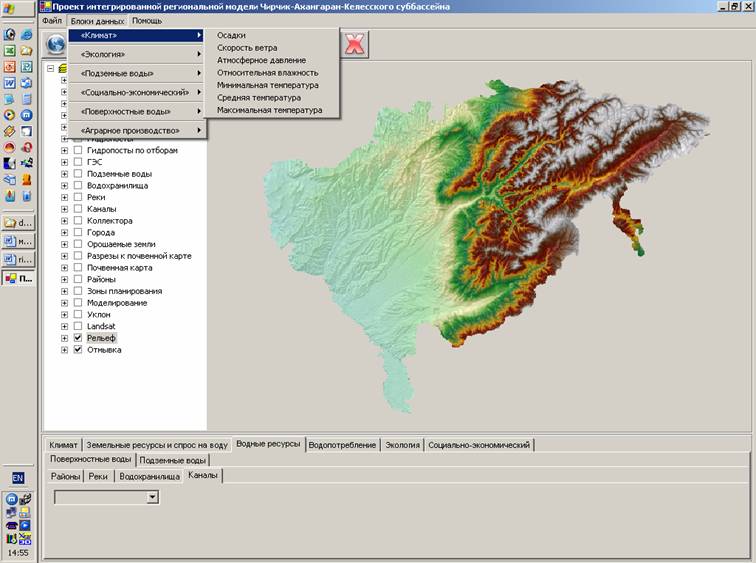Viewport: 756px width, 563px height.
Task: Uncheck the Отмывка layer checkbox
Action: pos(78,350)
